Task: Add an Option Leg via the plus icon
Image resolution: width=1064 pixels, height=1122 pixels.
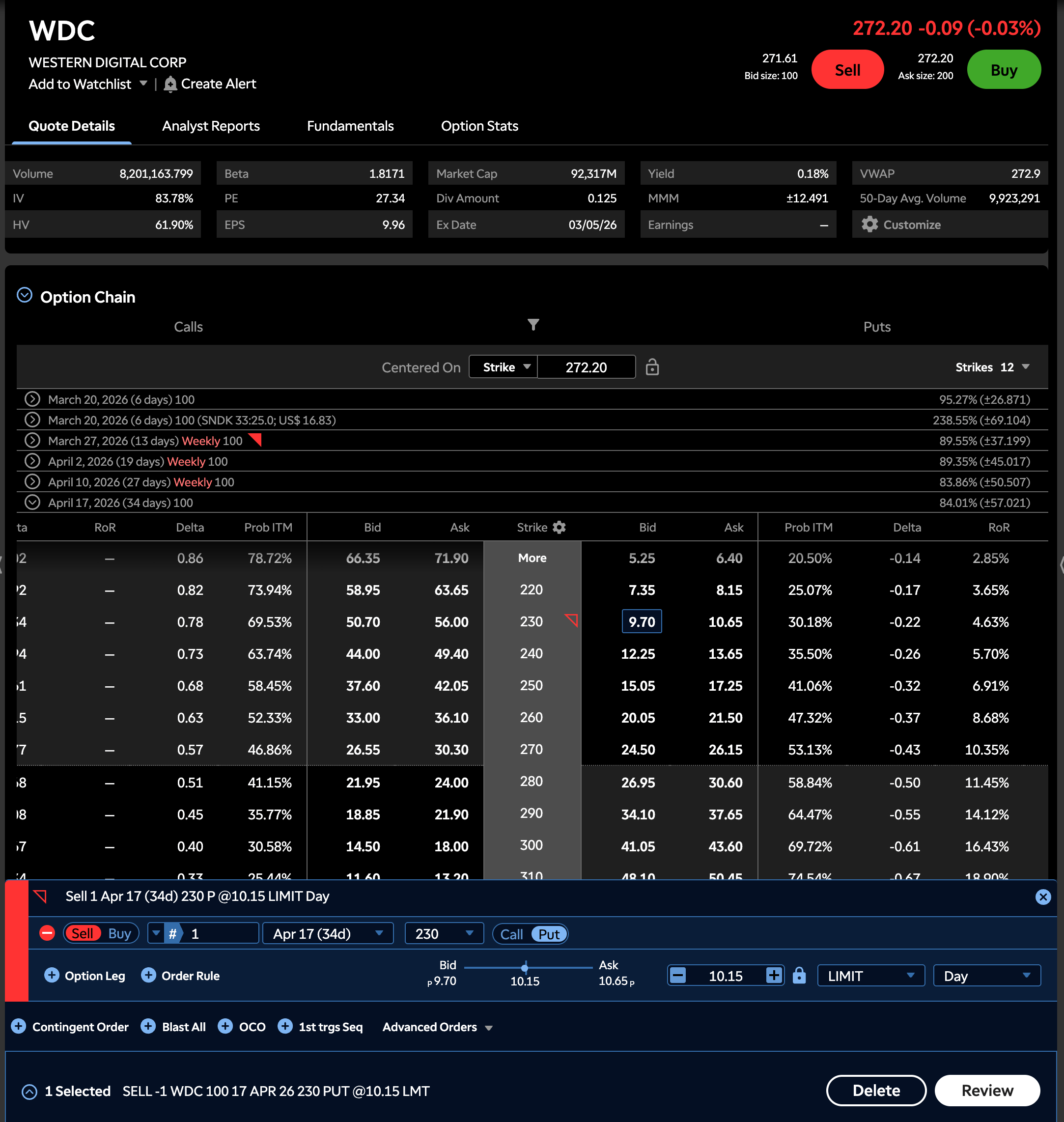Action: tap(52, 975)
